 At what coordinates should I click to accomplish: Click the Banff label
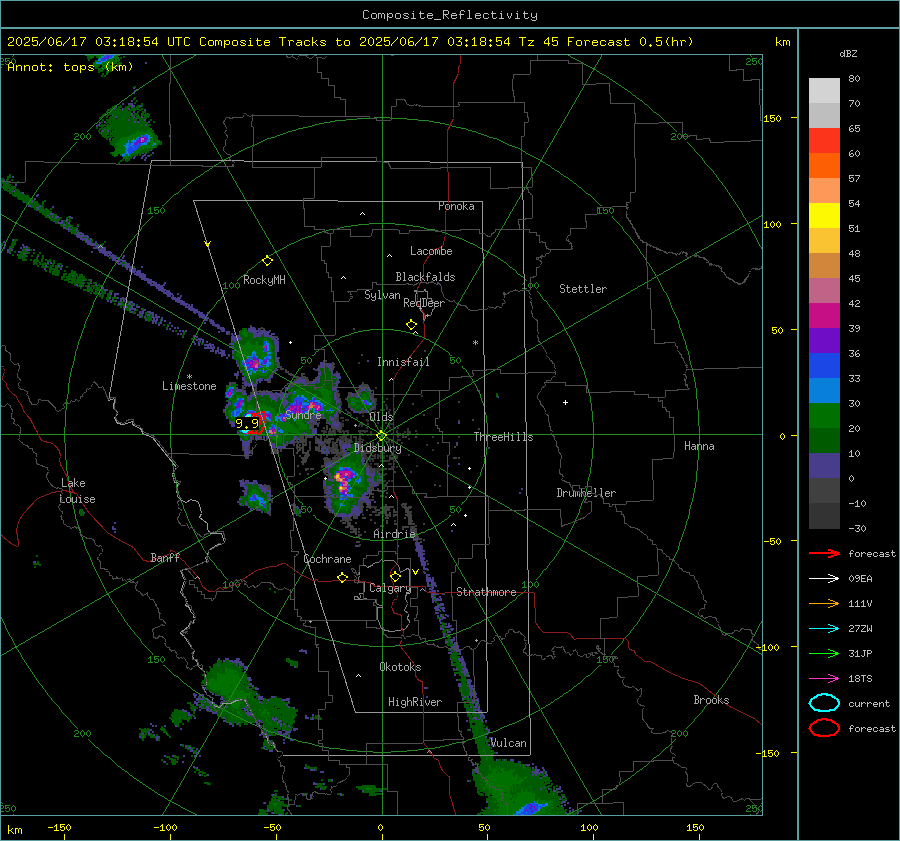[x=165, y=557]
